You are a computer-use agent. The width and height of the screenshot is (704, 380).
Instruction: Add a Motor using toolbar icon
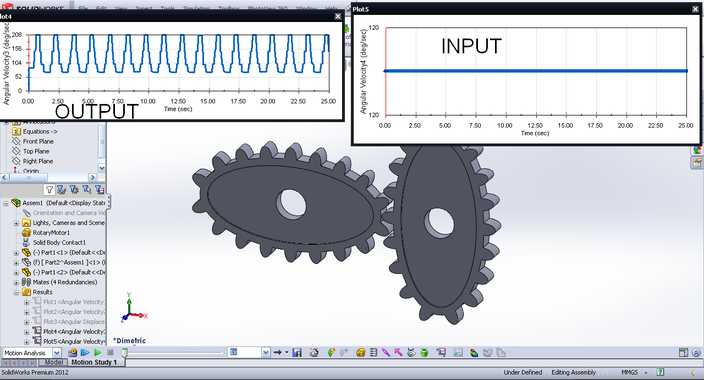(x=361, y=353)
